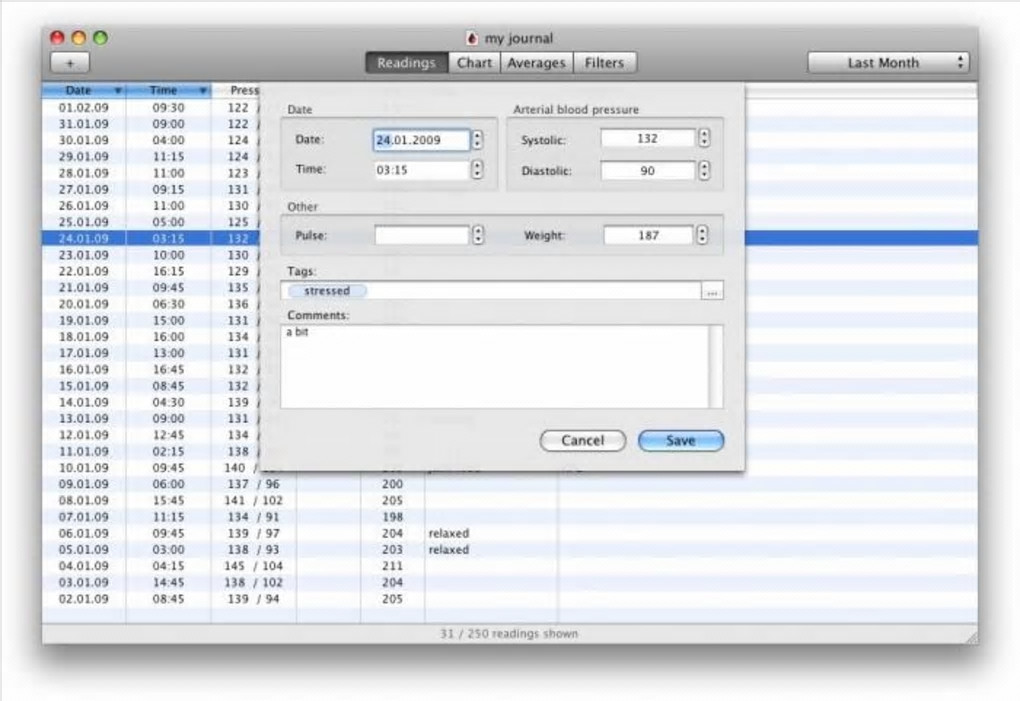The image size is (1020, 701).
Task: Click the window resize grip corner
Action: click(970, 637)
